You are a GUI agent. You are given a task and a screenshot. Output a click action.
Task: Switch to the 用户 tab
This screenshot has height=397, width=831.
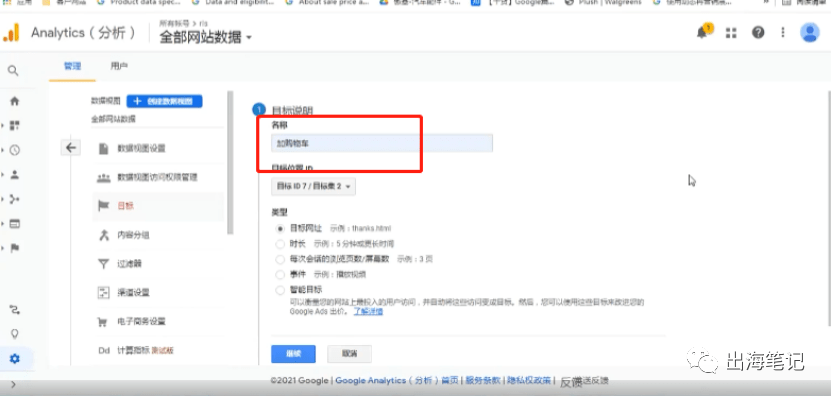(x=119, y=66)
